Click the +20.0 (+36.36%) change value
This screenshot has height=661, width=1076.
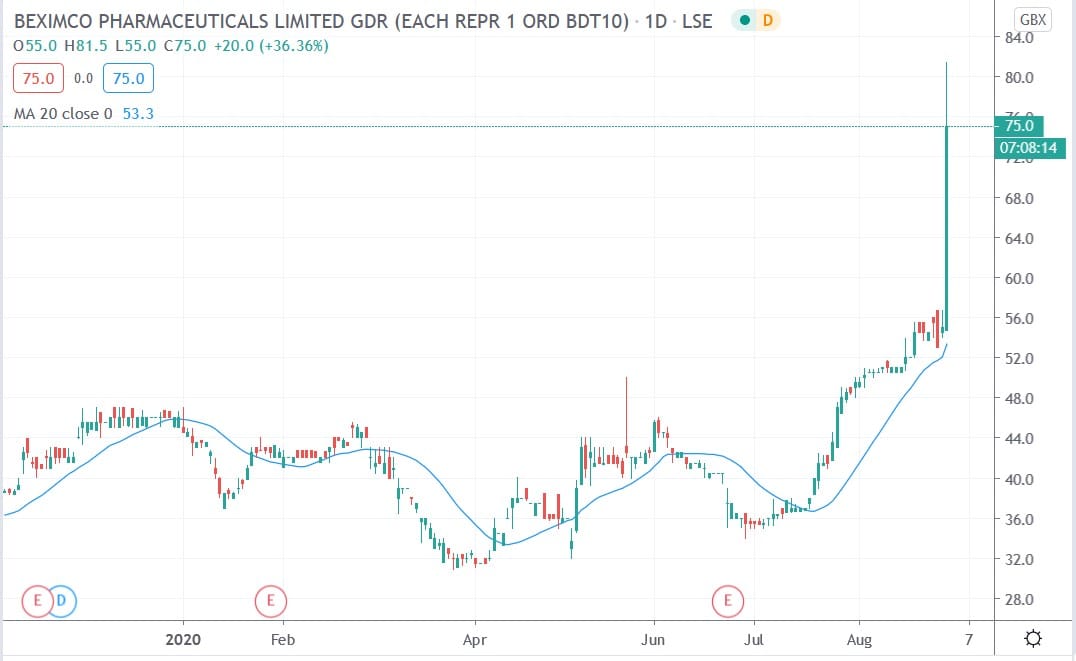[x=271, y=46]
